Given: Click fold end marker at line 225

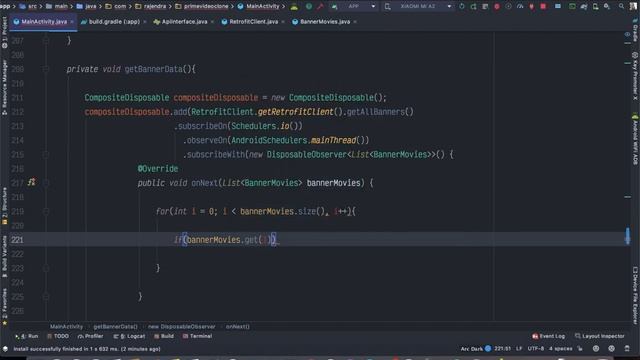Looking at the screenshot, I should 46,297.
